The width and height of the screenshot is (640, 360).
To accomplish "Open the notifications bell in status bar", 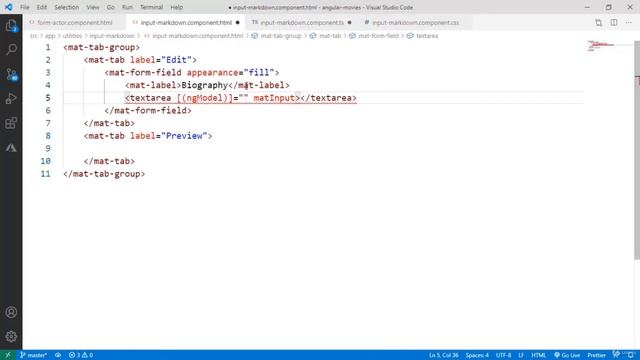I will [631, 355].
